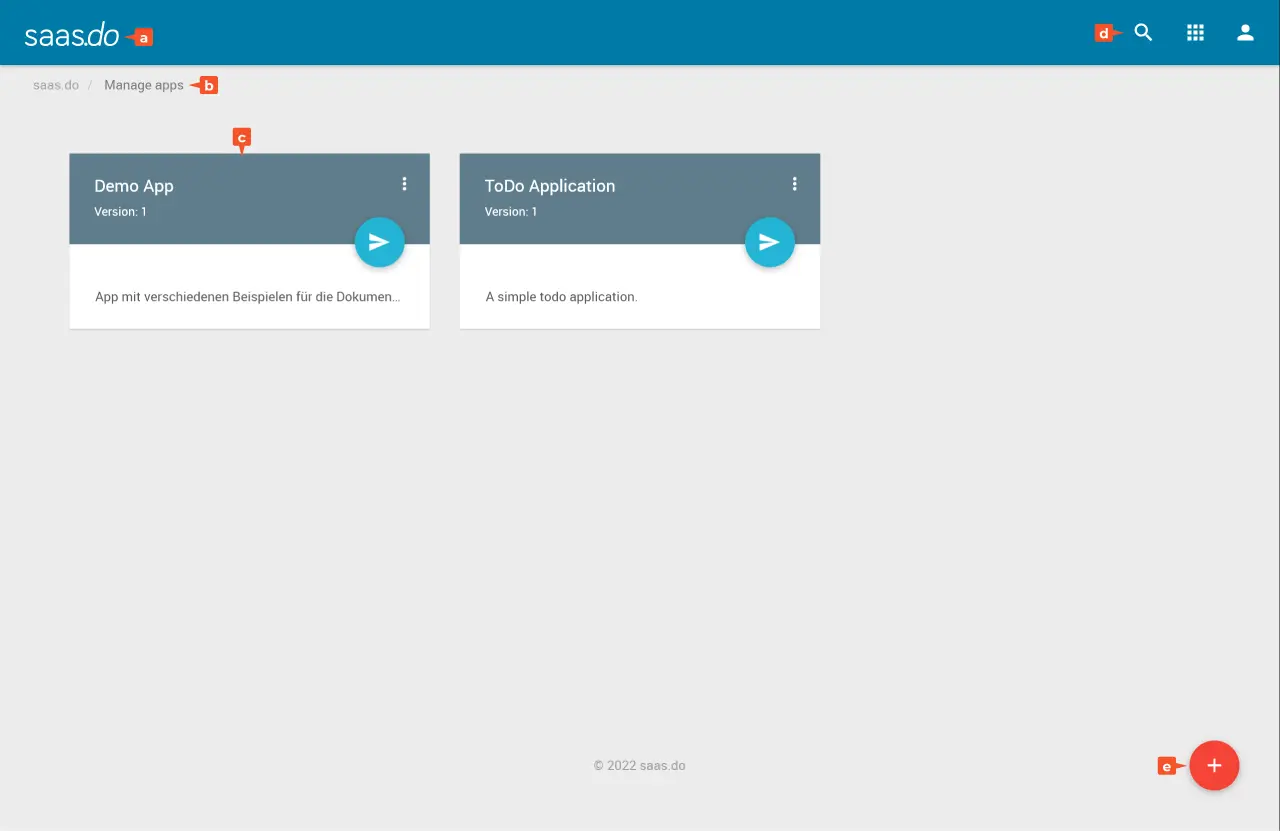The image size is (1280, 831).
Task: Add a new app with the red plus button
Action: [x=1214, y=766]
